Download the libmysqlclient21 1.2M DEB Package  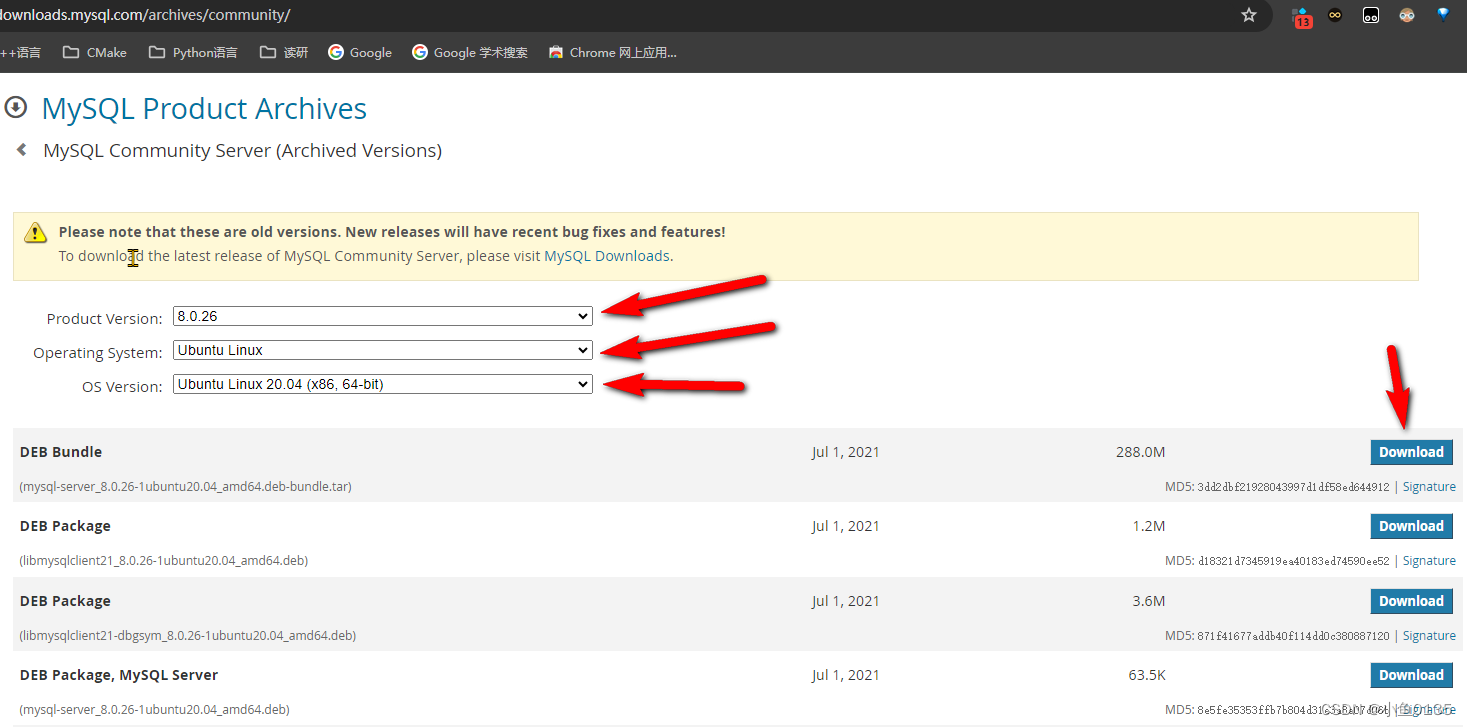click(1411, 526)
